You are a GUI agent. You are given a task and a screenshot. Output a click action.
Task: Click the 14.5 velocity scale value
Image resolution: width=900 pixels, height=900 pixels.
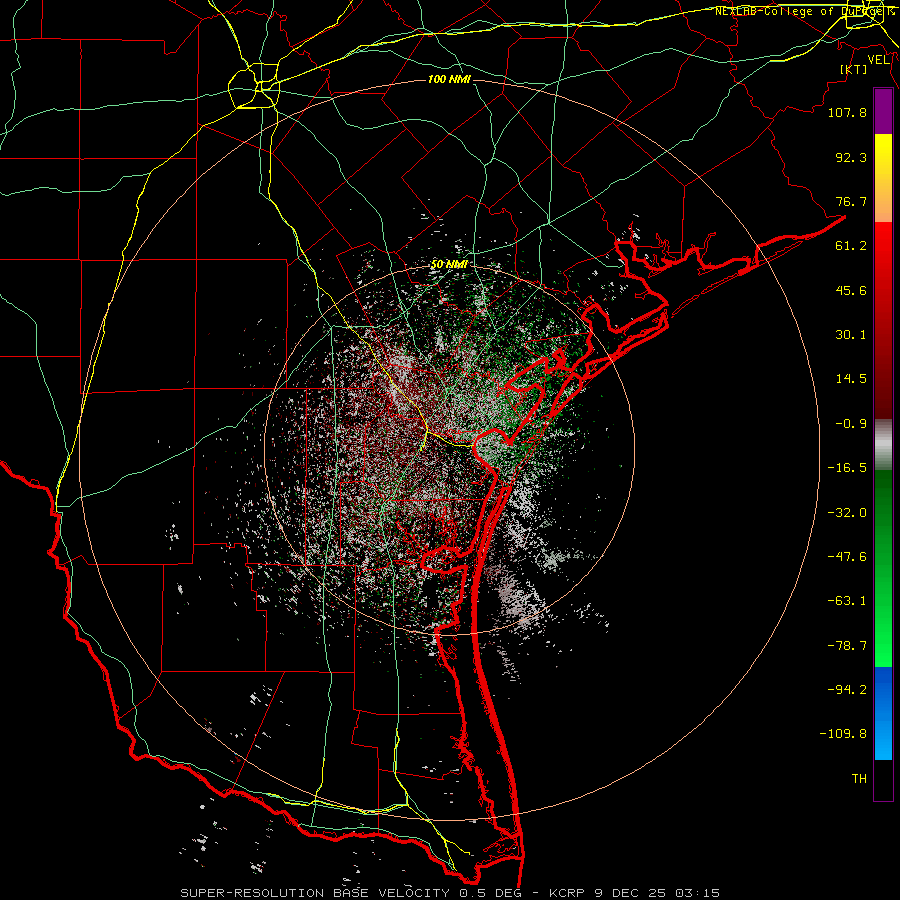pos(851,379)
